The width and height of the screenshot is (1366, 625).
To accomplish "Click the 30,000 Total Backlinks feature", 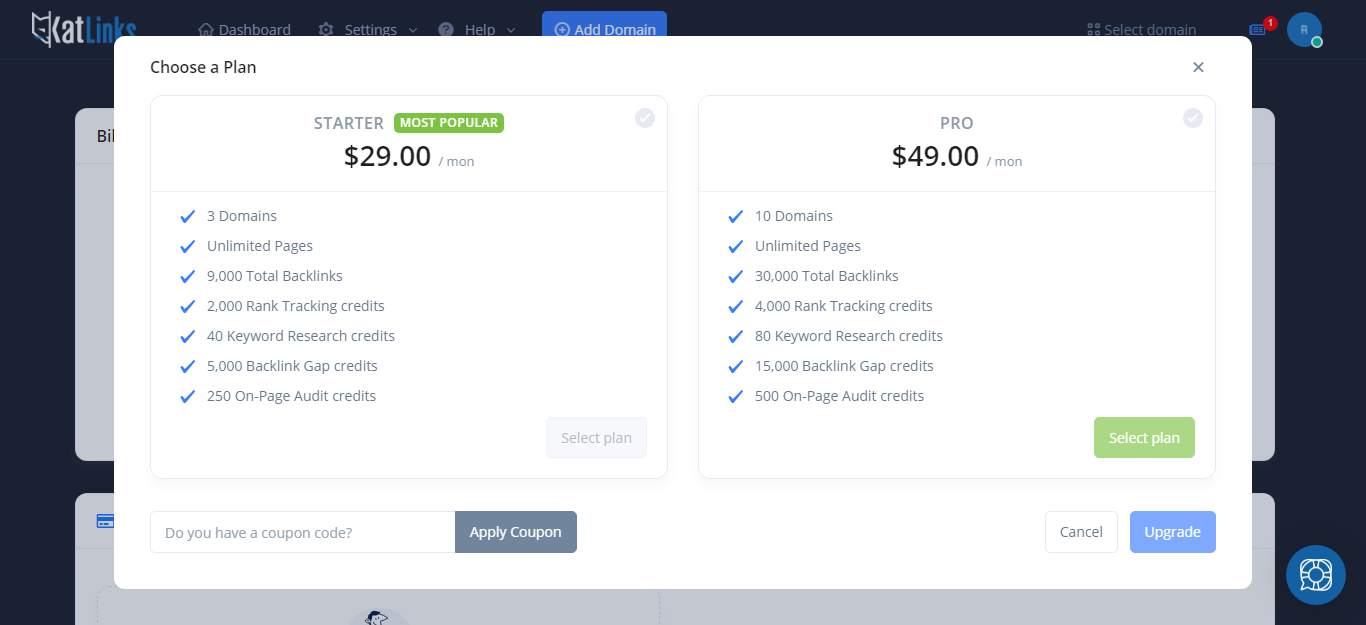I will (827, 276).
